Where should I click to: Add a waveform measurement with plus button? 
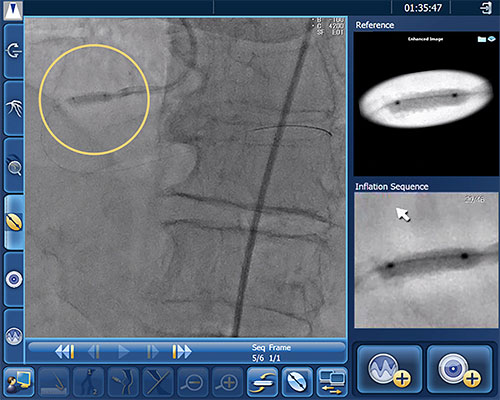[x=389, y=369]
